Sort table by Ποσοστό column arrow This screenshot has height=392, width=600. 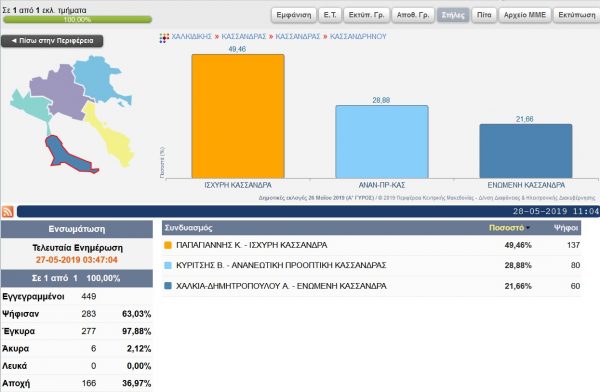pyautogui.click(x=528, y=228)
